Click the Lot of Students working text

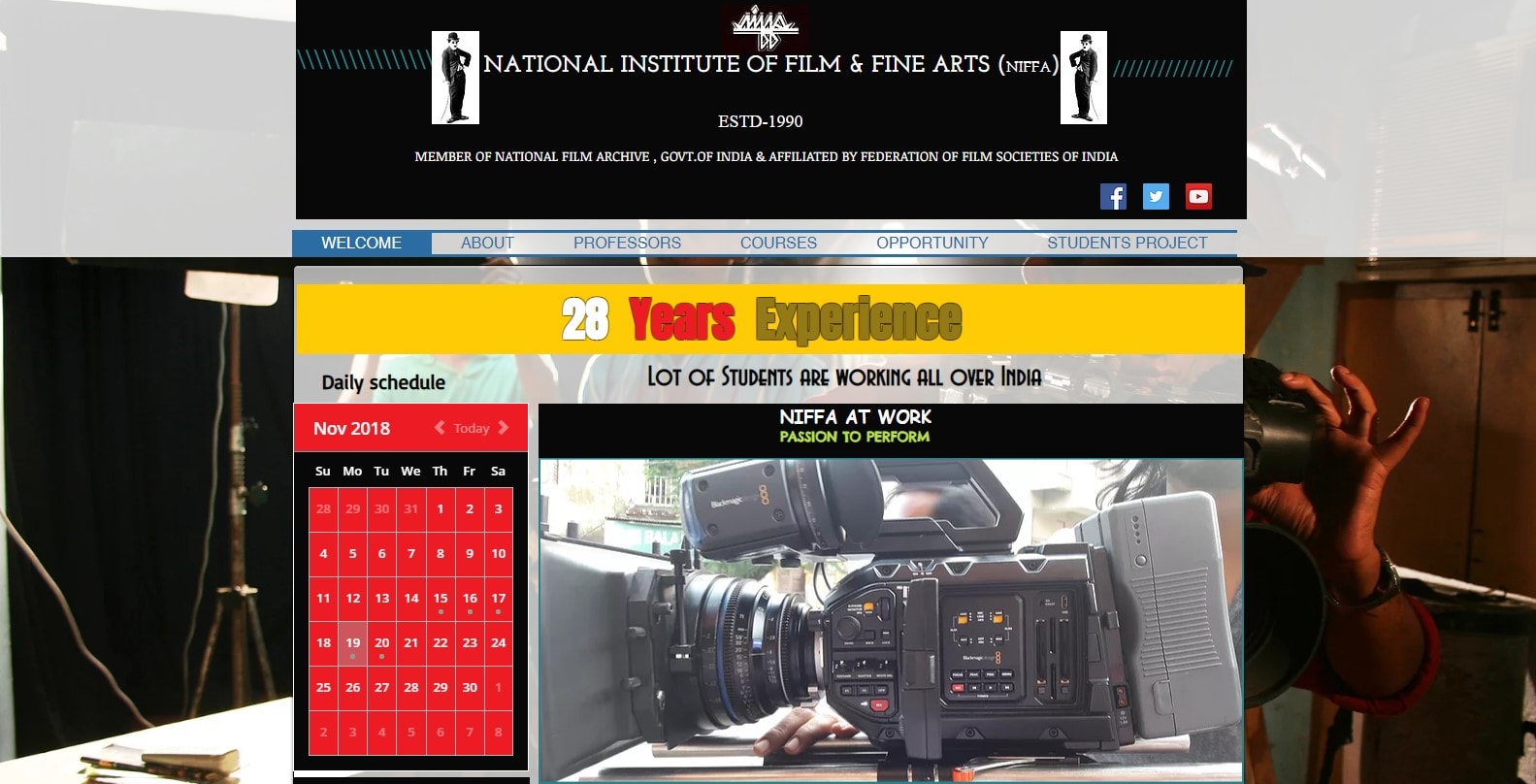844,376
